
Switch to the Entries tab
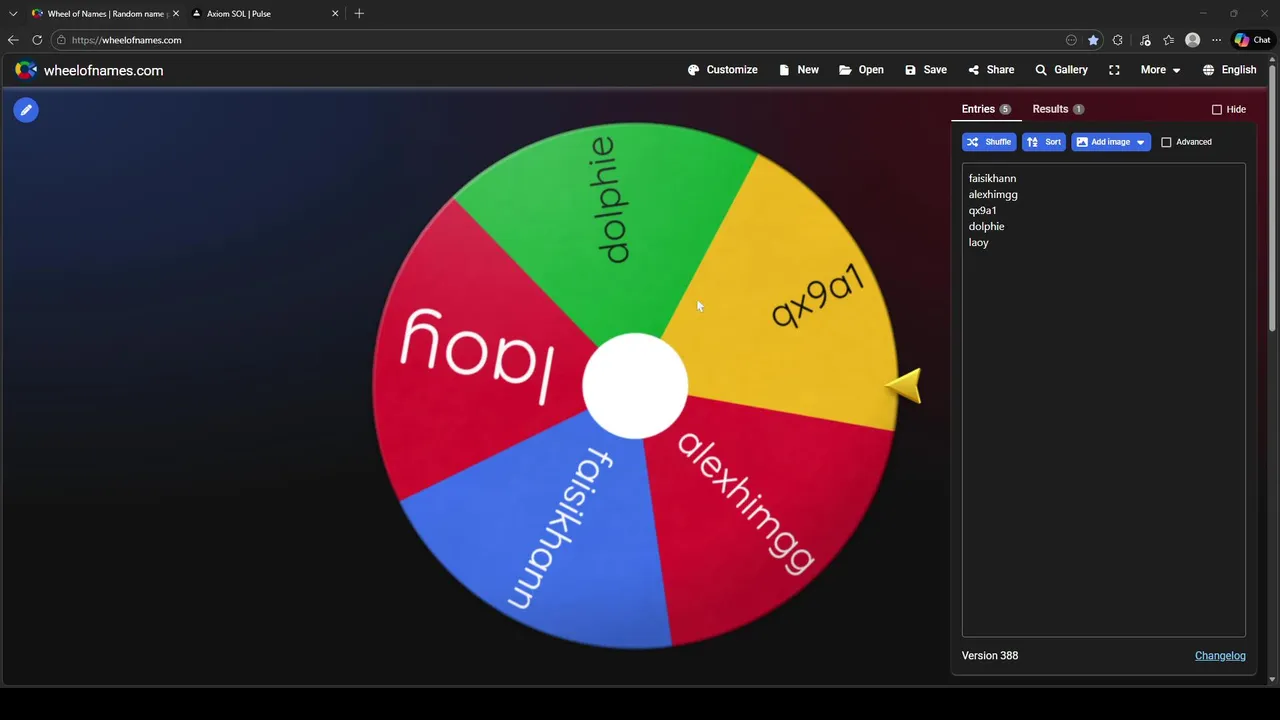986,109
